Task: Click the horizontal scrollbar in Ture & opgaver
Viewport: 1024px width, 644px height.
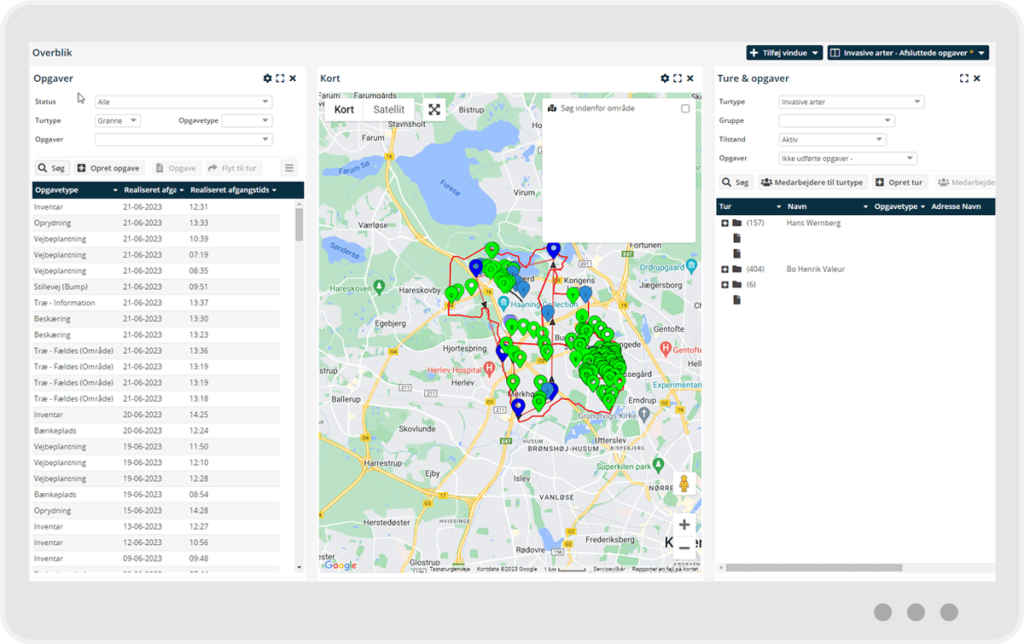Action: click(x=814, y=568)
